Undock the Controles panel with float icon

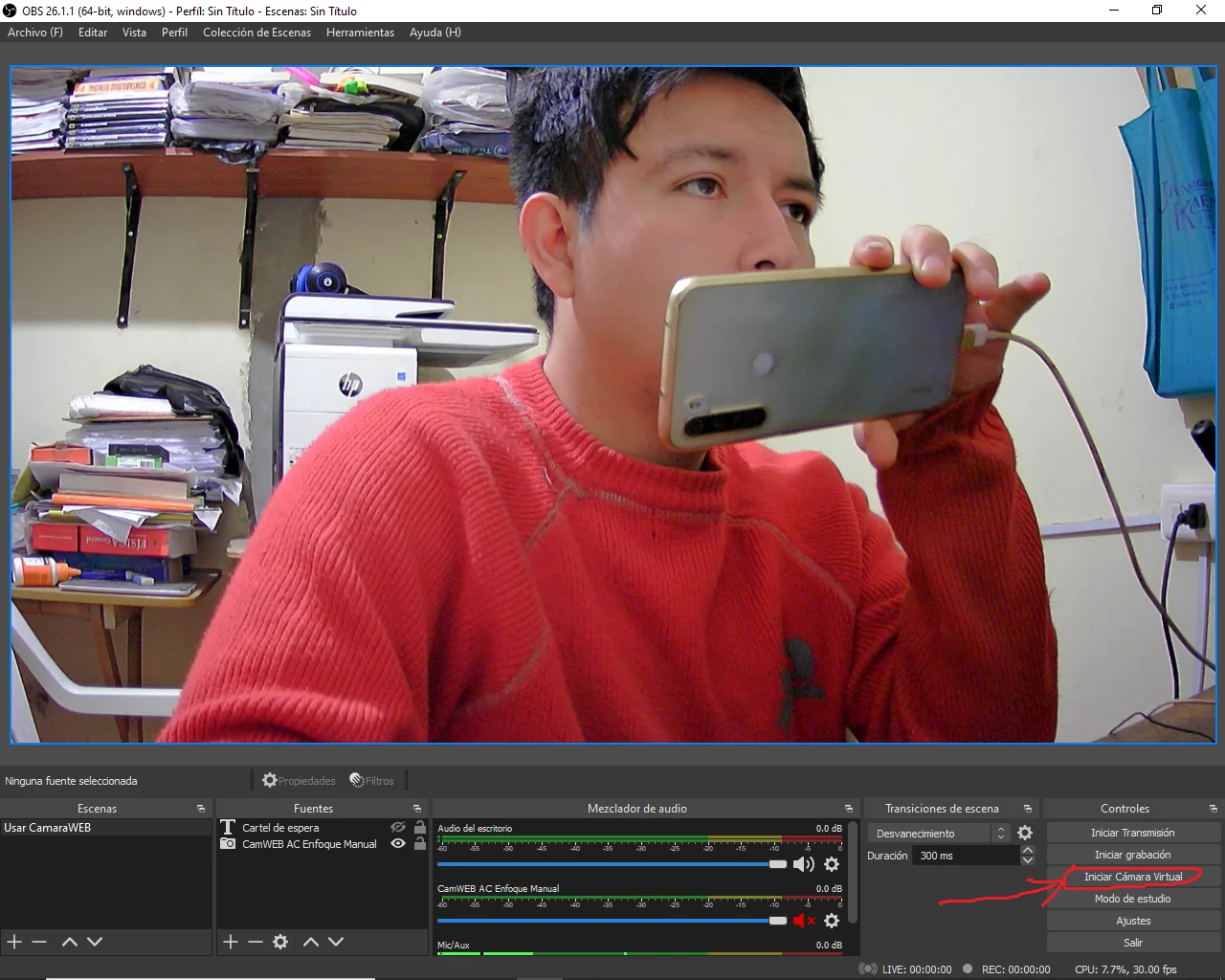1213,809
